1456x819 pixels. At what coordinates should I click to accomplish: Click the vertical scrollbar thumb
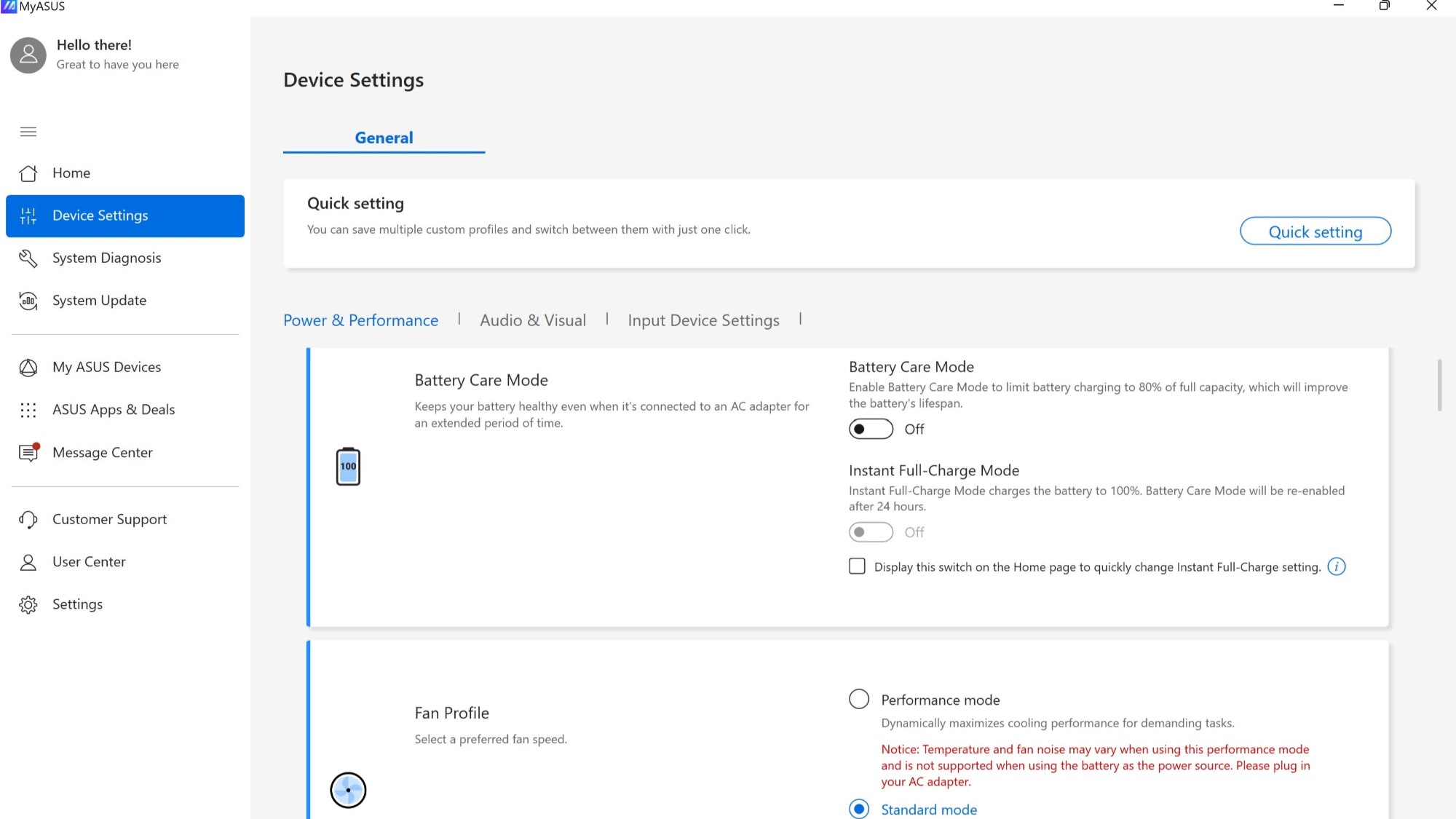coord(1439,384)
